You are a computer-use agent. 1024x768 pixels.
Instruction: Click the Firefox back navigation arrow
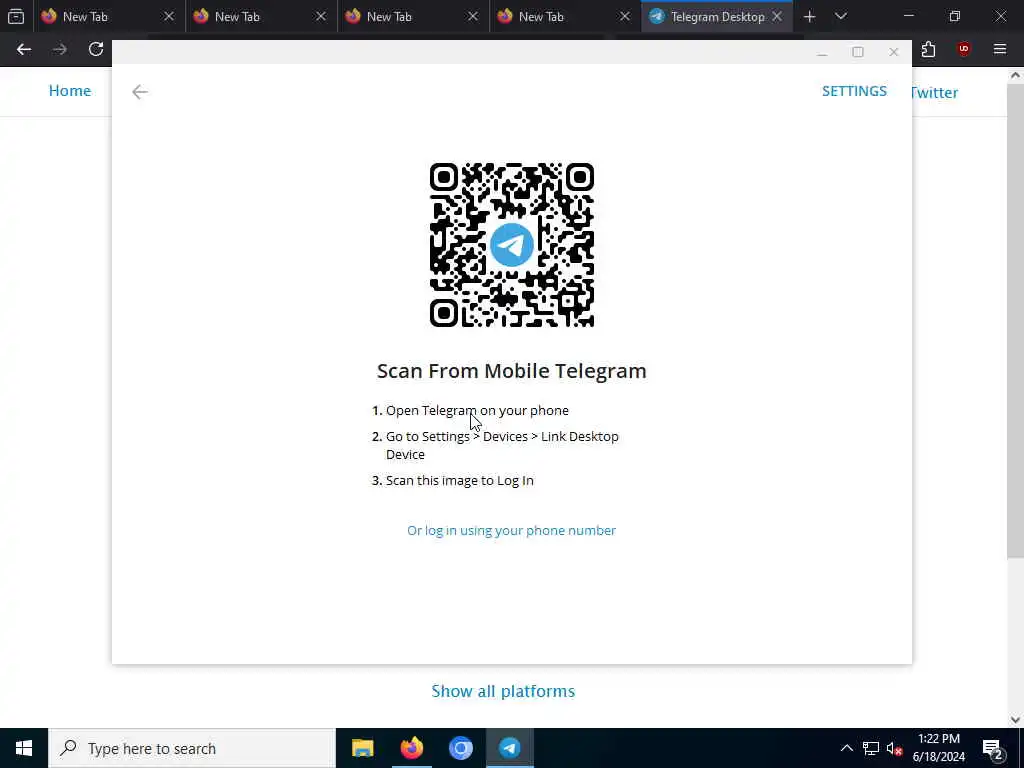click(x=24, y=49)
